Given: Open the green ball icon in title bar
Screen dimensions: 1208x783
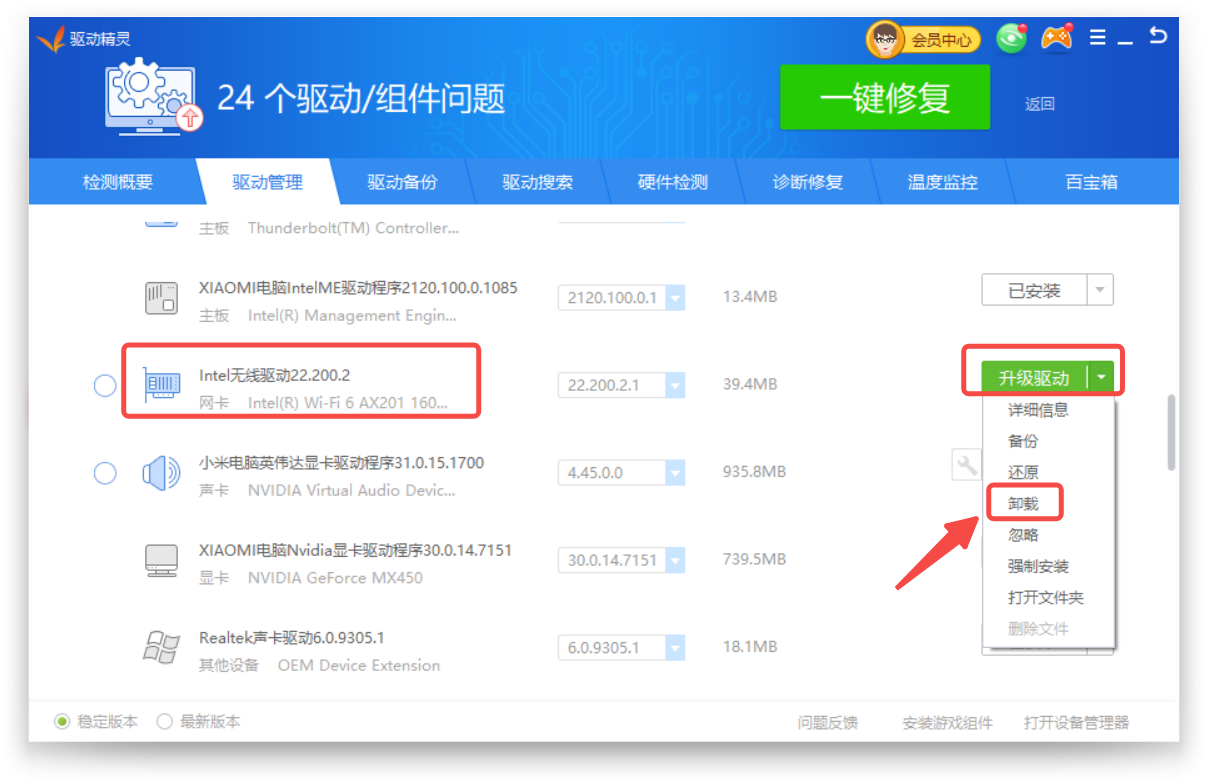Looking at the screenshot, I should point(1012,39).
